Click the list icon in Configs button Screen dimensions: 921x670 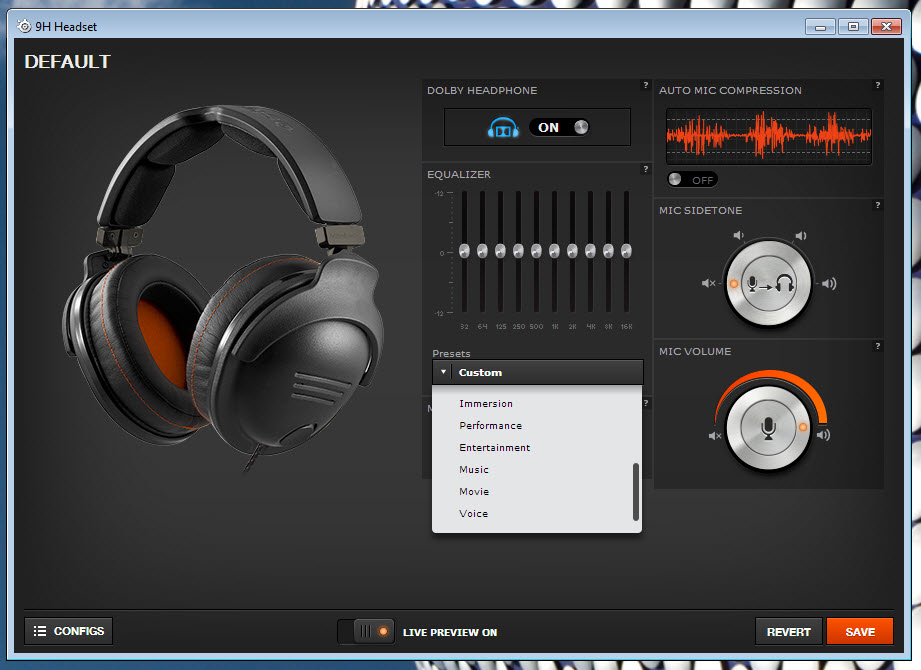tap(40, 631)
